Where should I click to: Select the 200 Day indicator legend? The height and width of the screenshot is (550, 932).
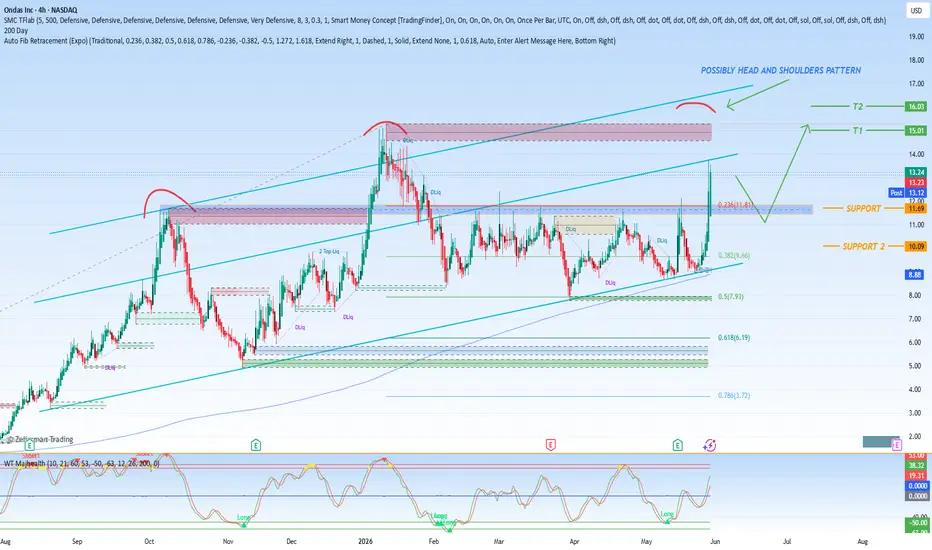[16, 30]
